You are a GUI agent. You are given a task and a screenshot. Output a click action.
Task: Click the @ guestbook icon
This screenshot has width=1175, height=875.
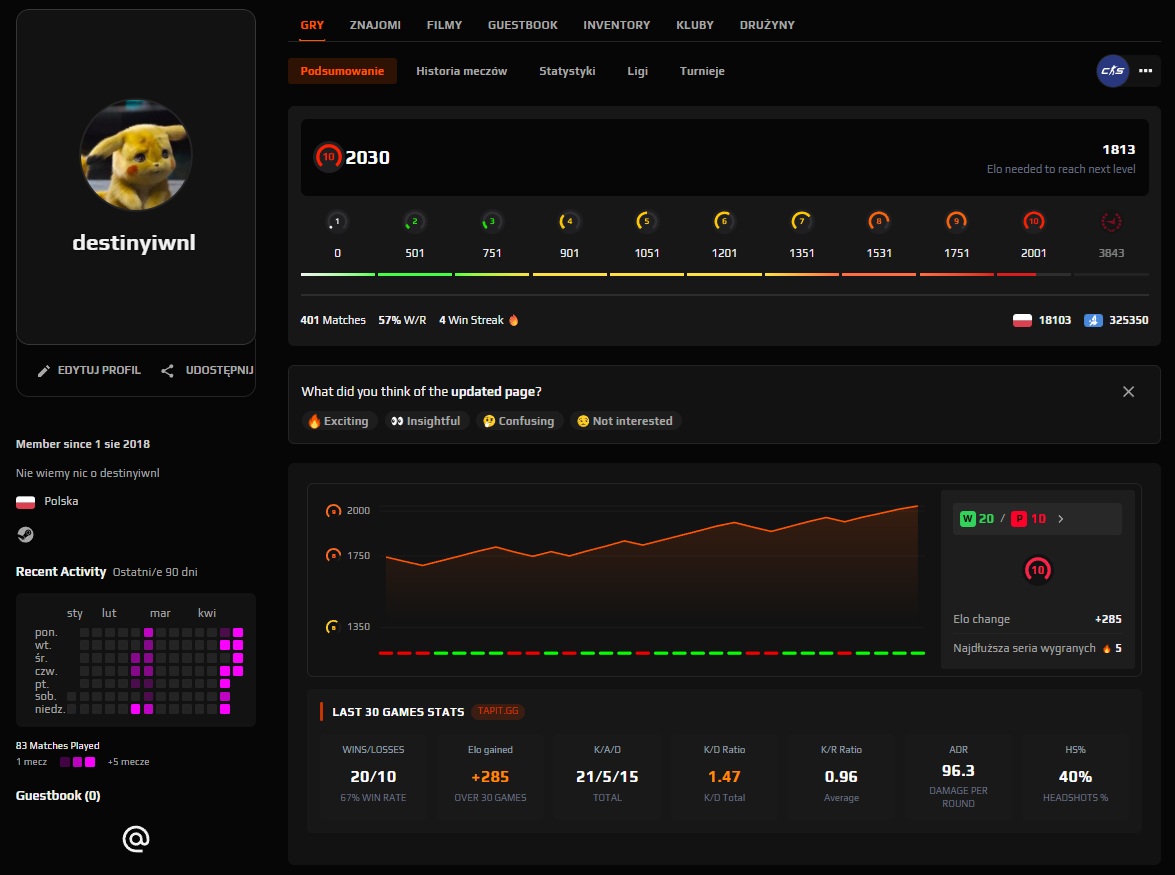tap(136, 838)
